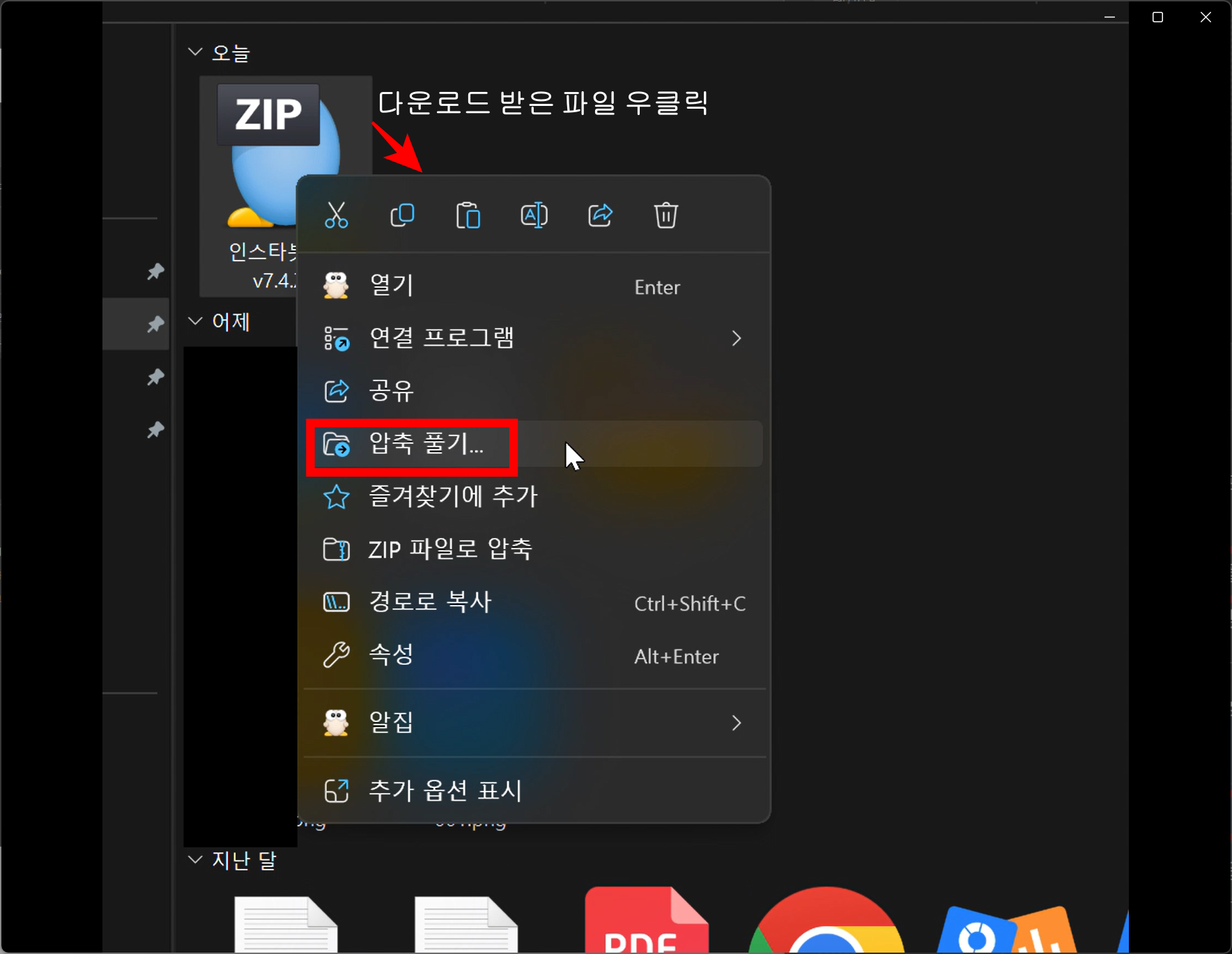
Task: Click the share icon beside 공유
Action: tap(337, 391)
